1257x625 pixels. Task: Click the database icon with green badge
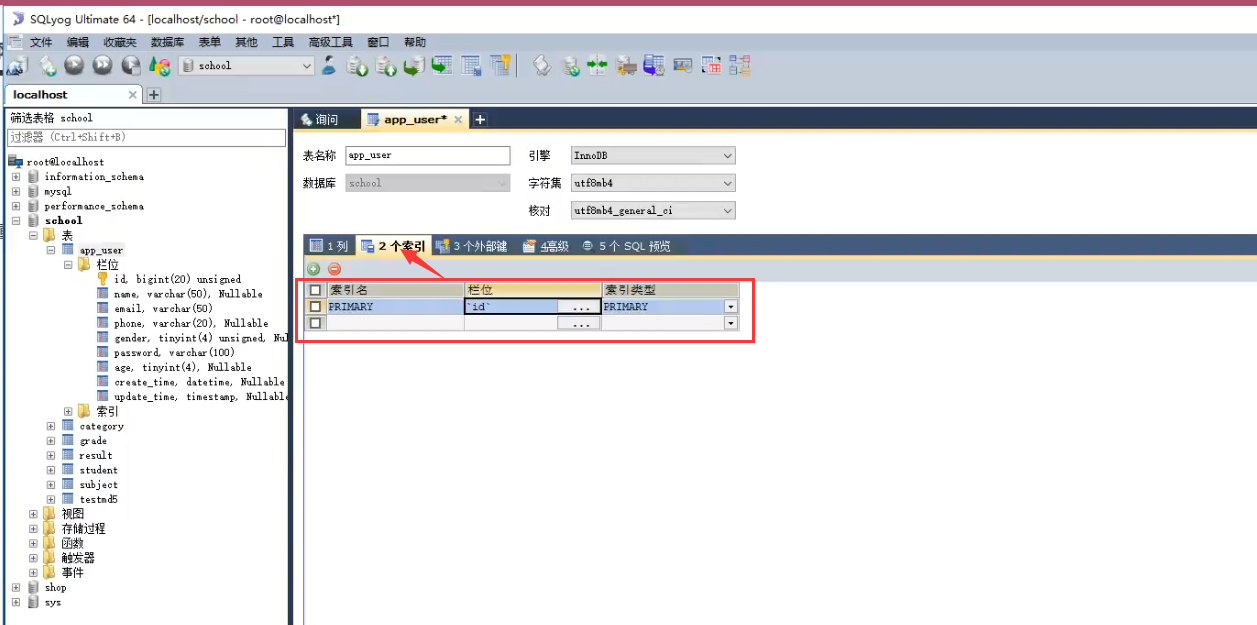pyautogui.click(x=570, y=66)
